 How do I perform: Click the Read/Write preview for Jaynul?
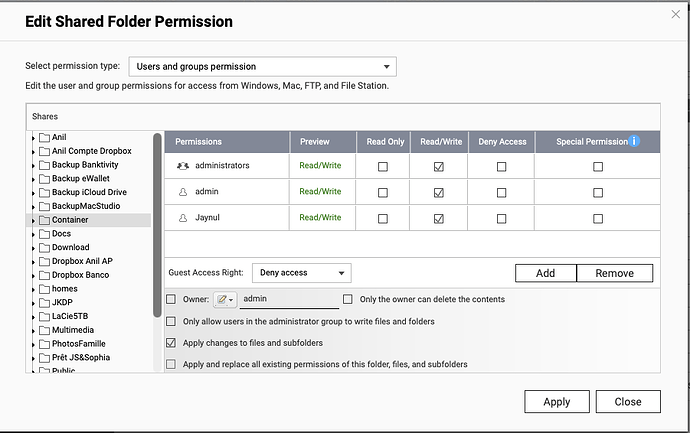point(320,218)
